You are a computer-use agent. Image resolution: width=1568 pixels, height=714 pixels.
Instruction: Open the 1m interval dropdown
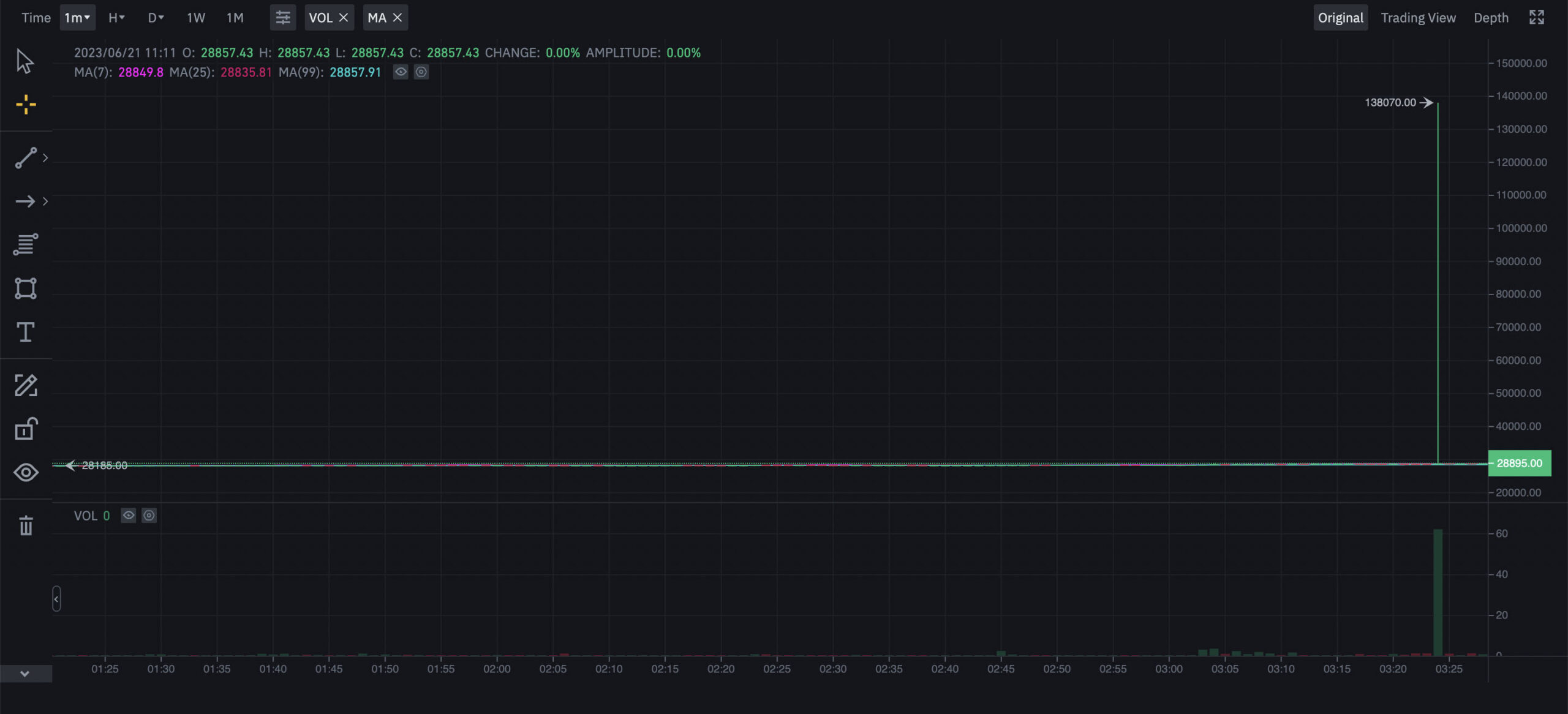77,18
